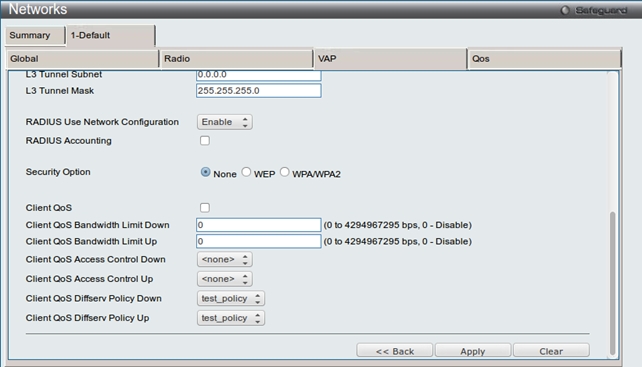Click the Apply button
The width and height of the screenshot is (642, 367).
pos(473,351)
